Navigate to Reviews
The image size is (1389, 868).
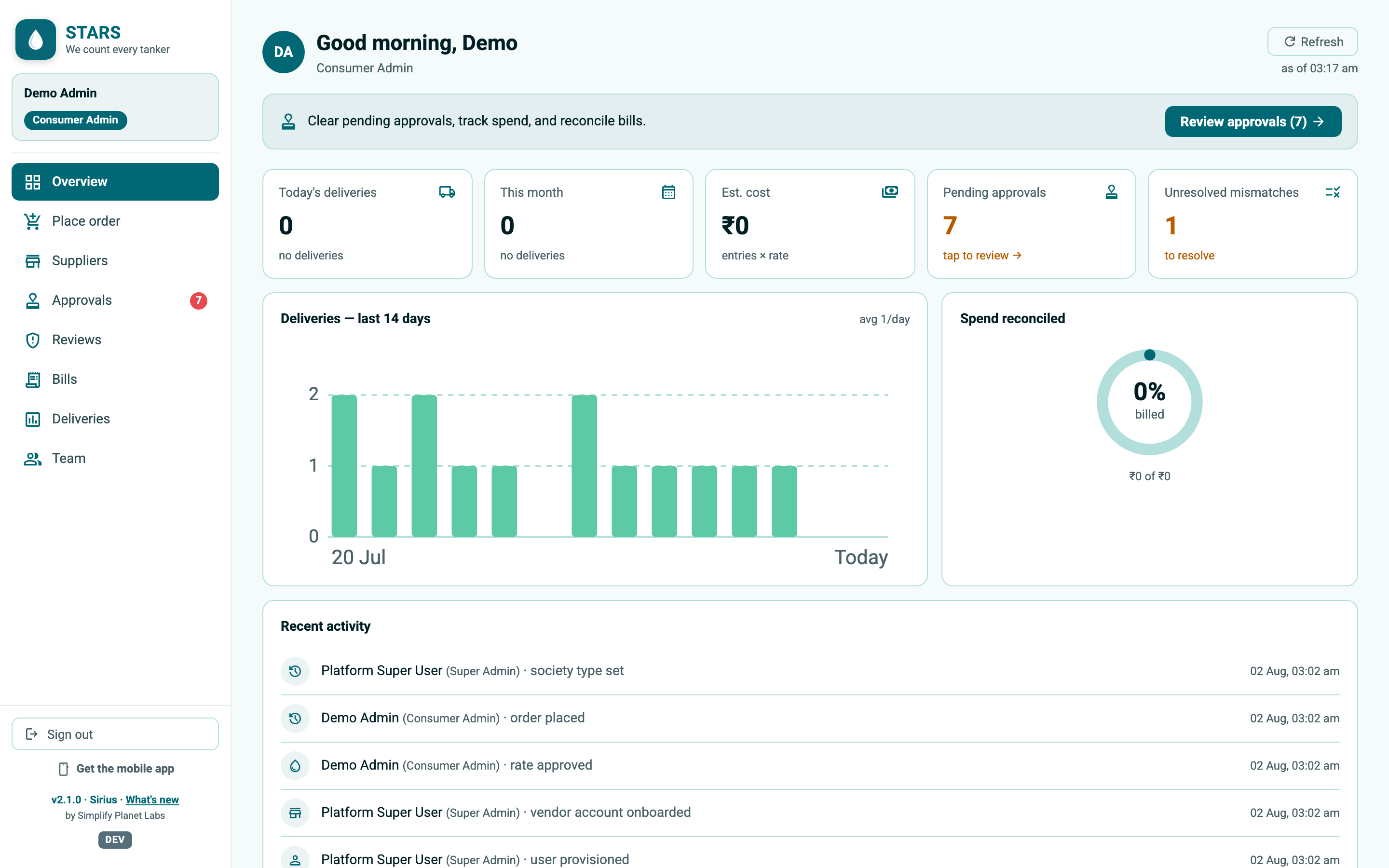pos(115,340)
